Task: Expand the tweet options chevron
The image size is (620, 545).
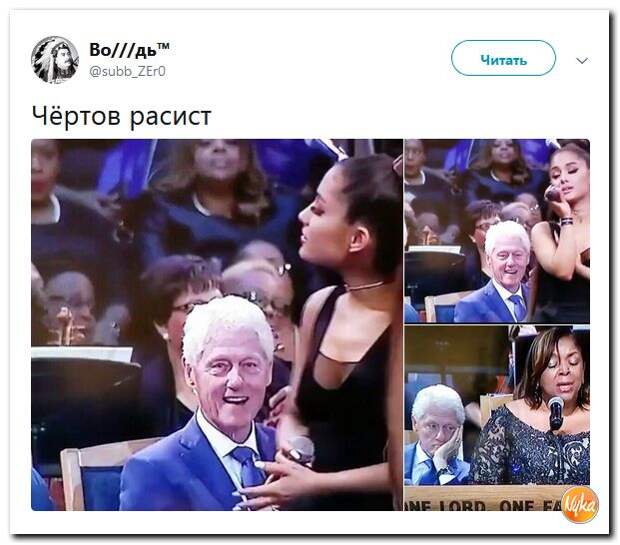Action: pos(582,61)
